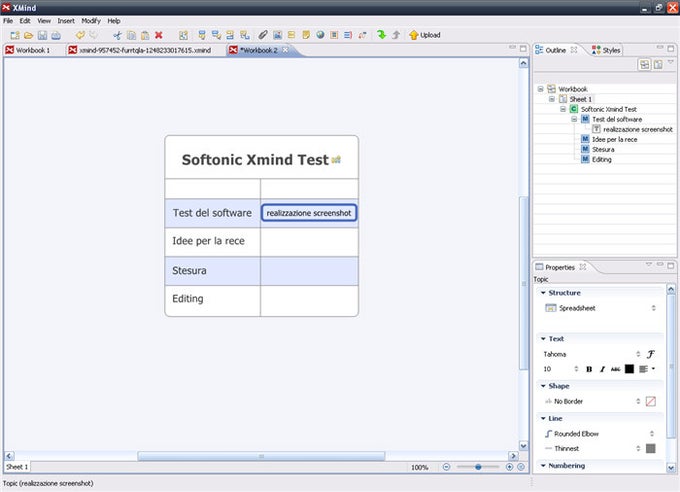Viewport: 680px width, 492px height.
Task: Close the Workbook 2 tab
Action: (x=285, y=50)
